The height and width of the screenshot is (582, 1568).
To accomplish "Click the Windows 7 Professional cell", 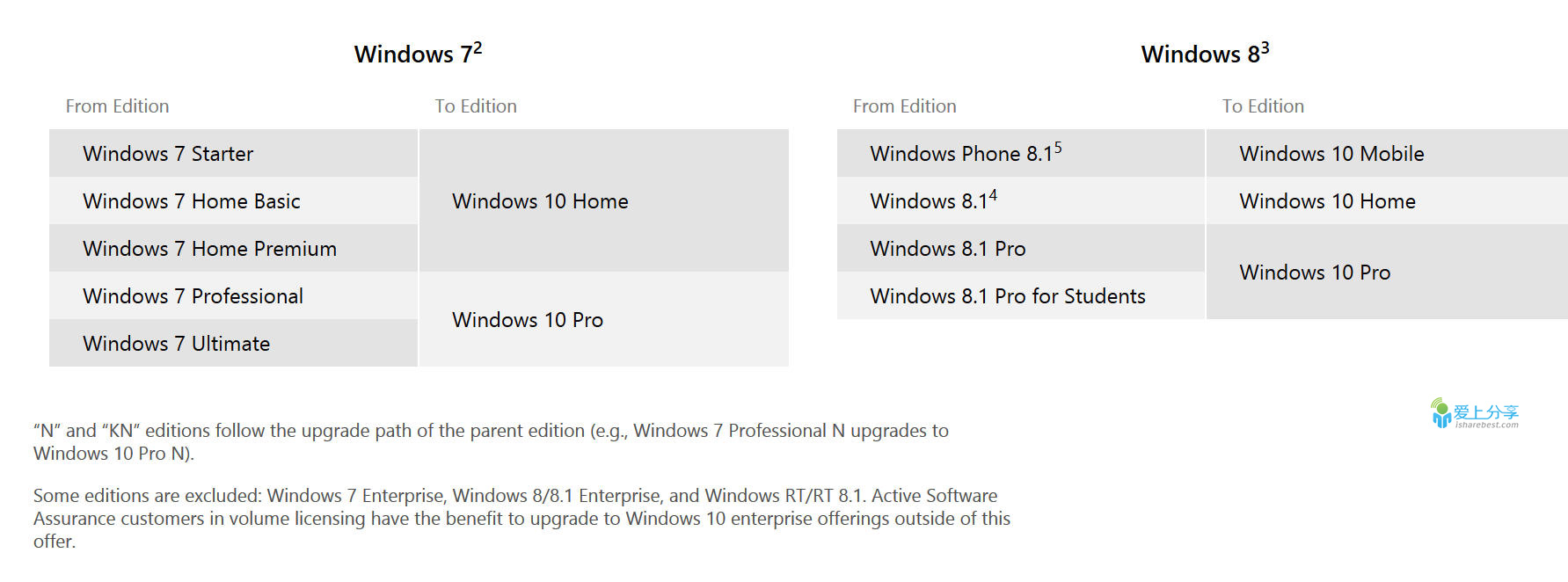I will (x=233, y=295).
